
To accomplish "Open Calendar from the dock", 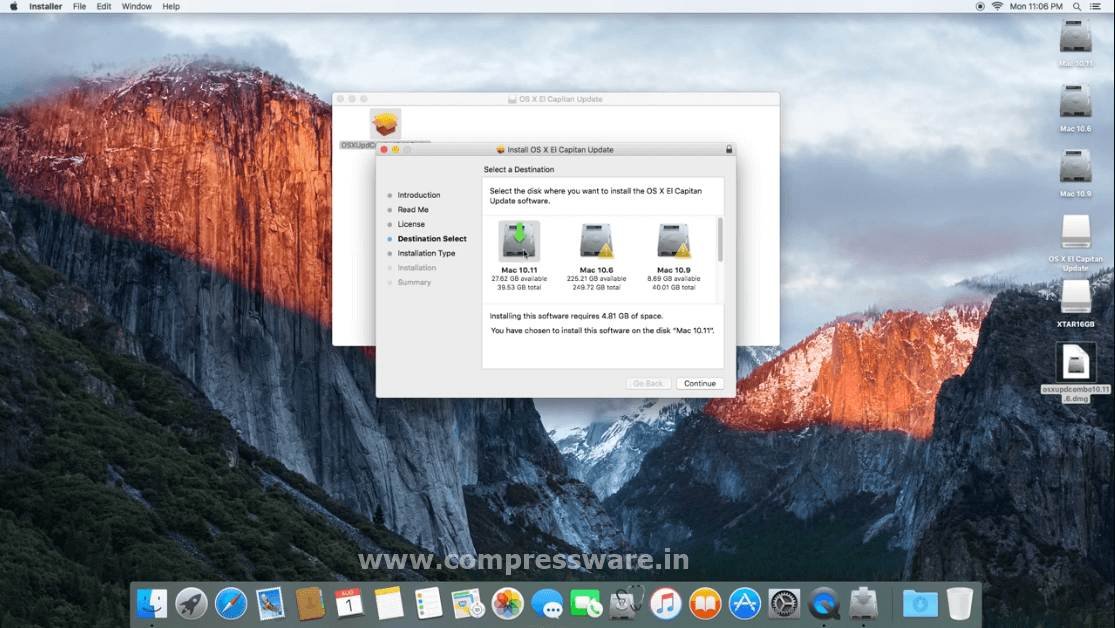I will tap(349, 604).
